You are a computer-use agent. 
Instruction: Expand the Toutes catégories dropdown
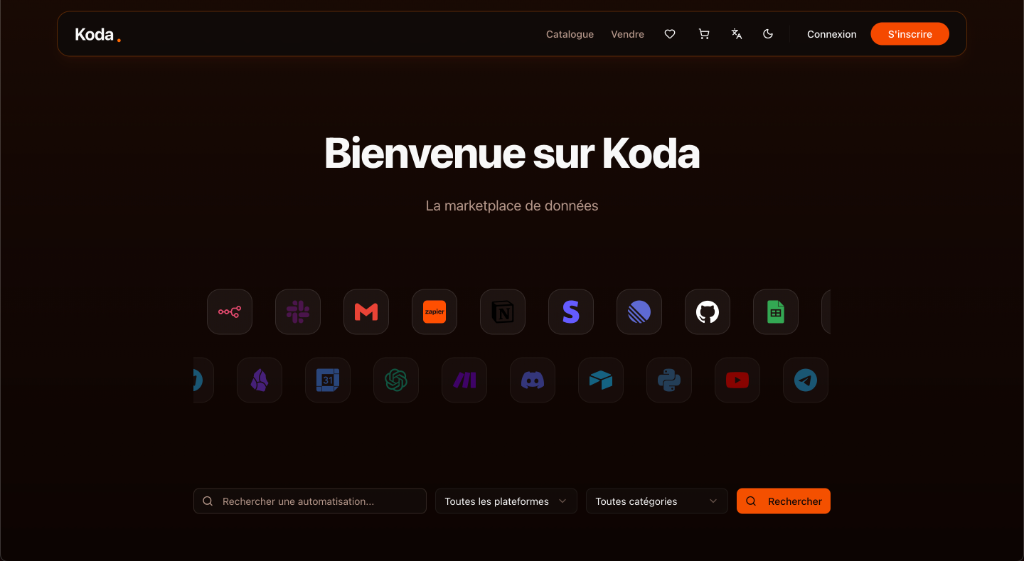click(656, 501)
